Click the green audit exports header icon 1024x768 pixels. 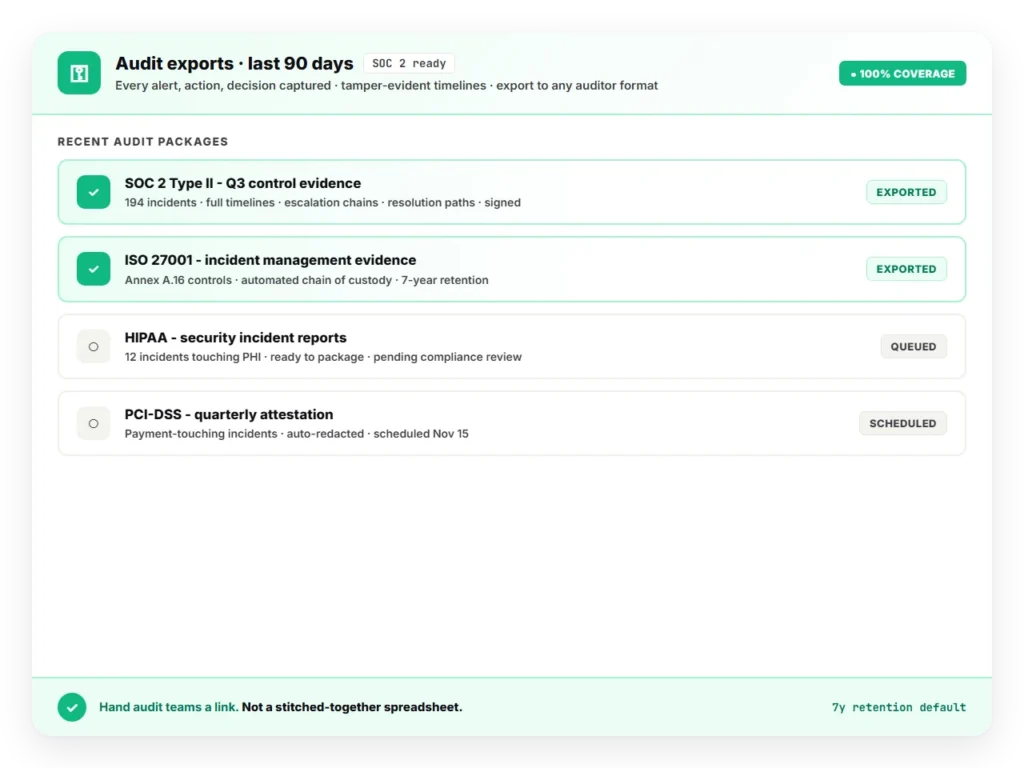pyautogui.click(x=79, y=73)
